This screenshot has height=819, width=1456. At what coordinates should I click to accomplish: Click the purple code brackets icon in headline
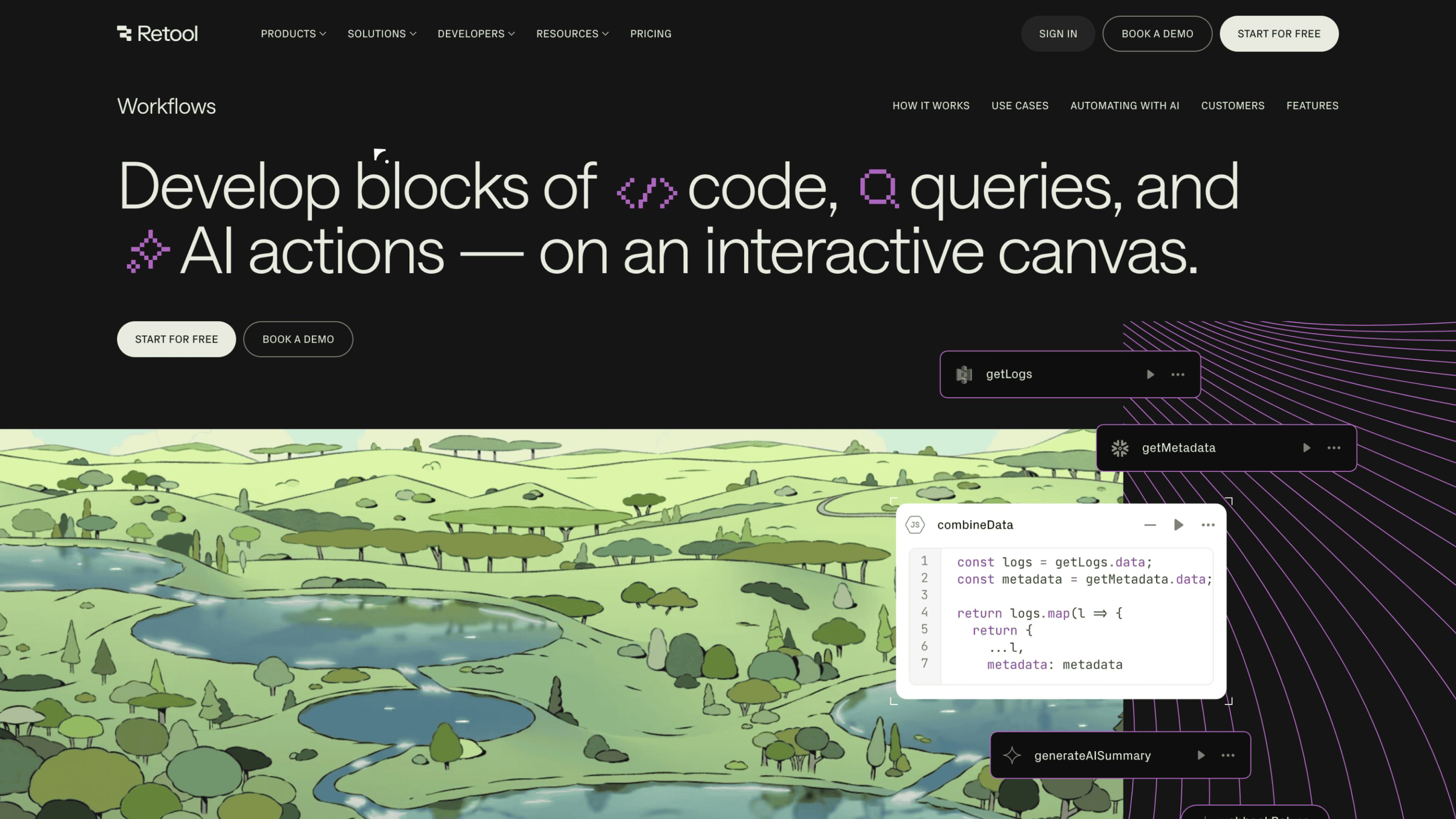coord(646,193)
